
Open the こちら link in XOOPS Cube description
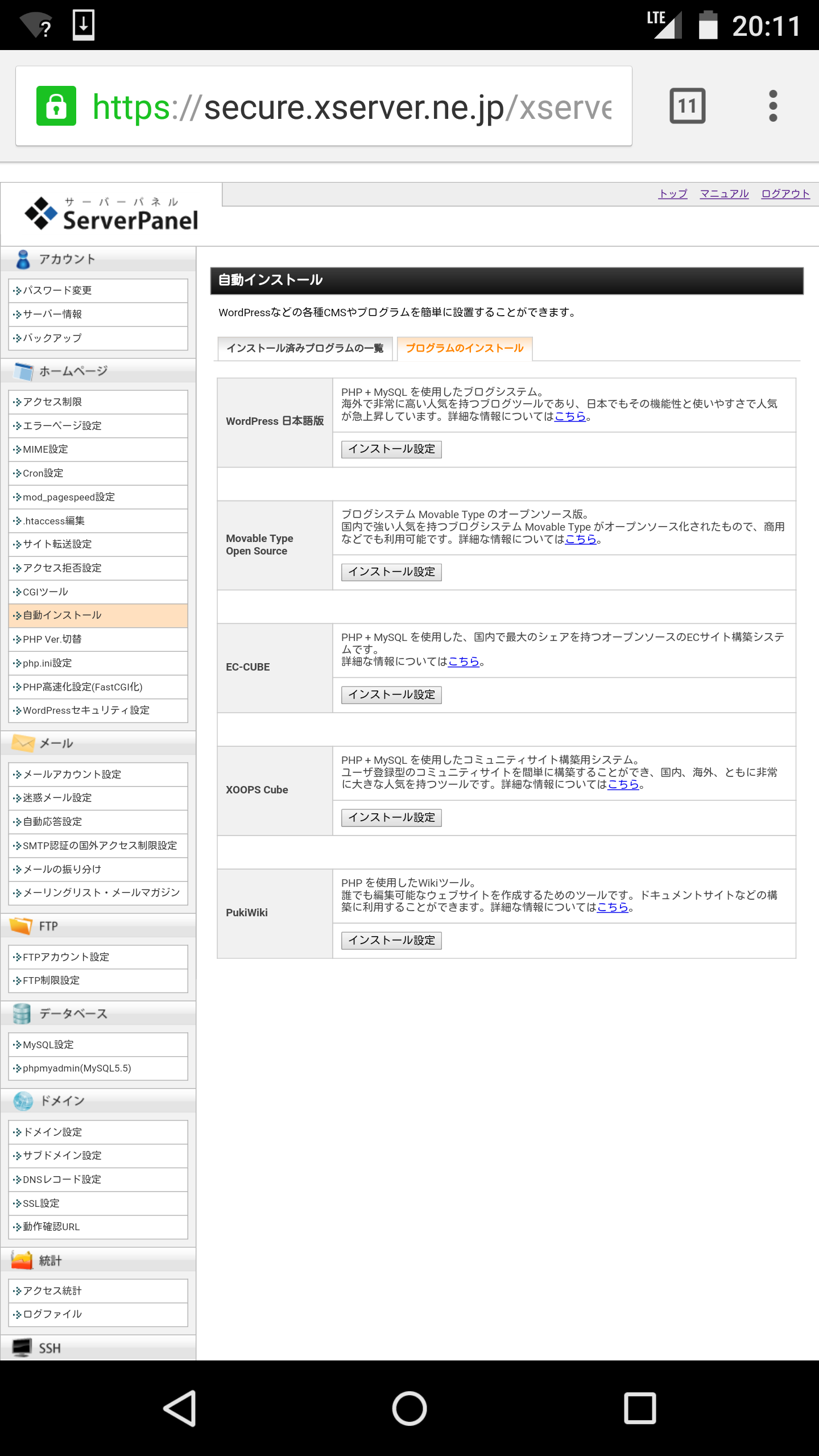(x=623, y=784)
